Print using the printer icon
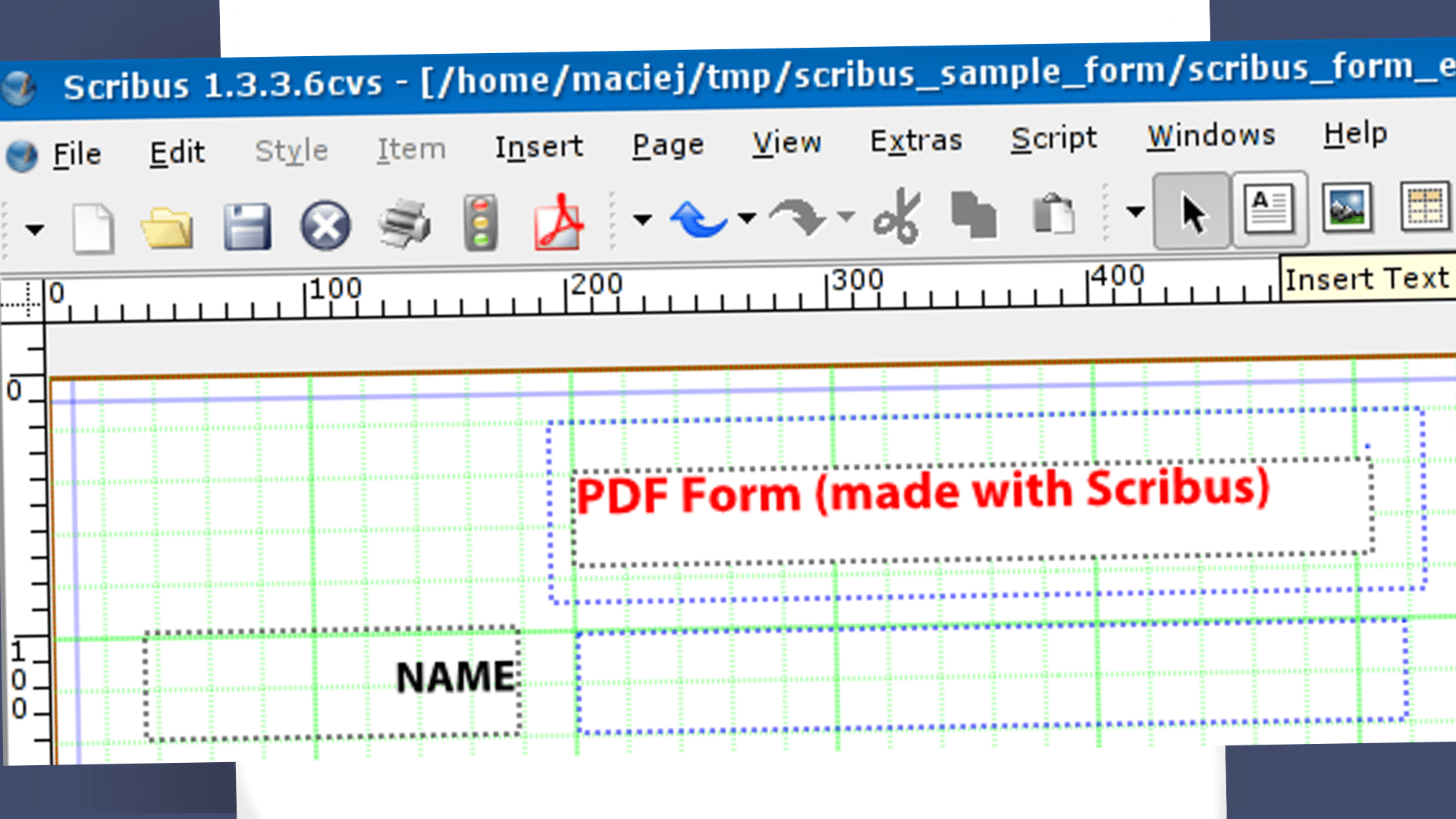This screenshot has width=1456, height=819. pyautogui.click(x=404, y=224)
